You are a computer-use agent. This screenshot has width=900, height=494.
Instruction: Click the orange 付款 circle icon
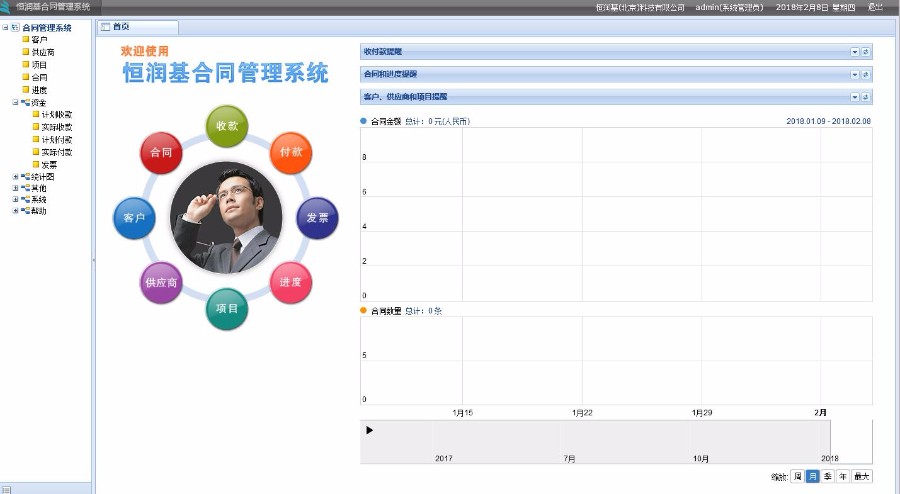(291, 153)
